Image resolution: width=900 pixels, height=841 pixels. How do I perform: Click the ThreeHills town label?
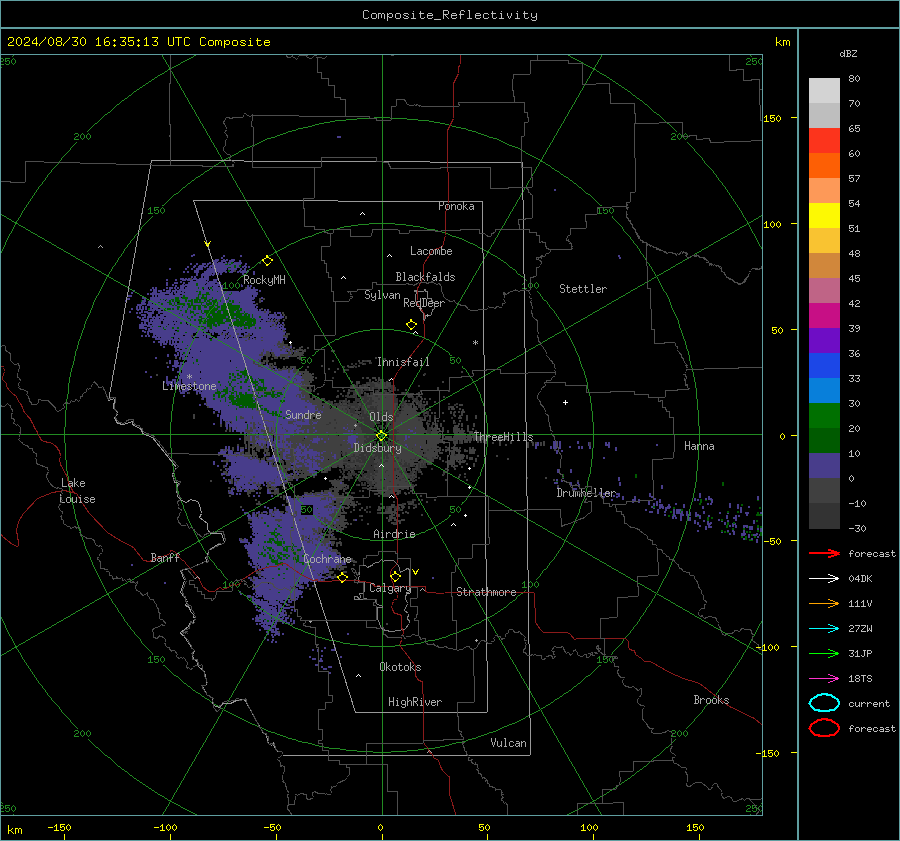tap(503, 437)
